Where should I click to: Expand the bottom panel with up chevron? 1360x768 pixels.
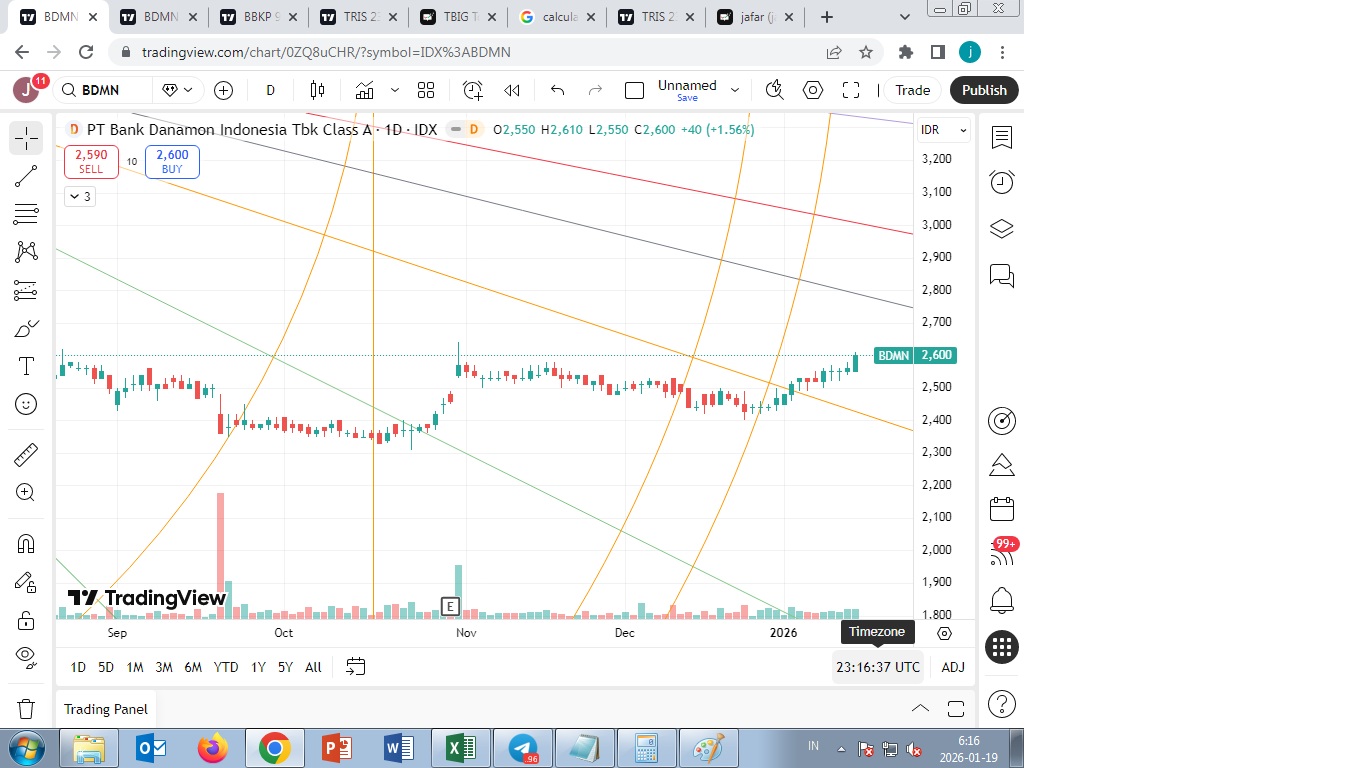point(920,709)
